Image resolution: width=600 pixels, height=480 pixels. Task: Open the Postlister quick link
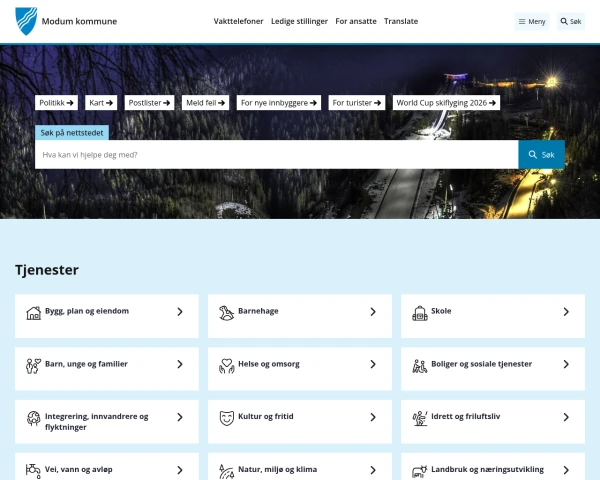pyautogui.click(x=149, y=103)
